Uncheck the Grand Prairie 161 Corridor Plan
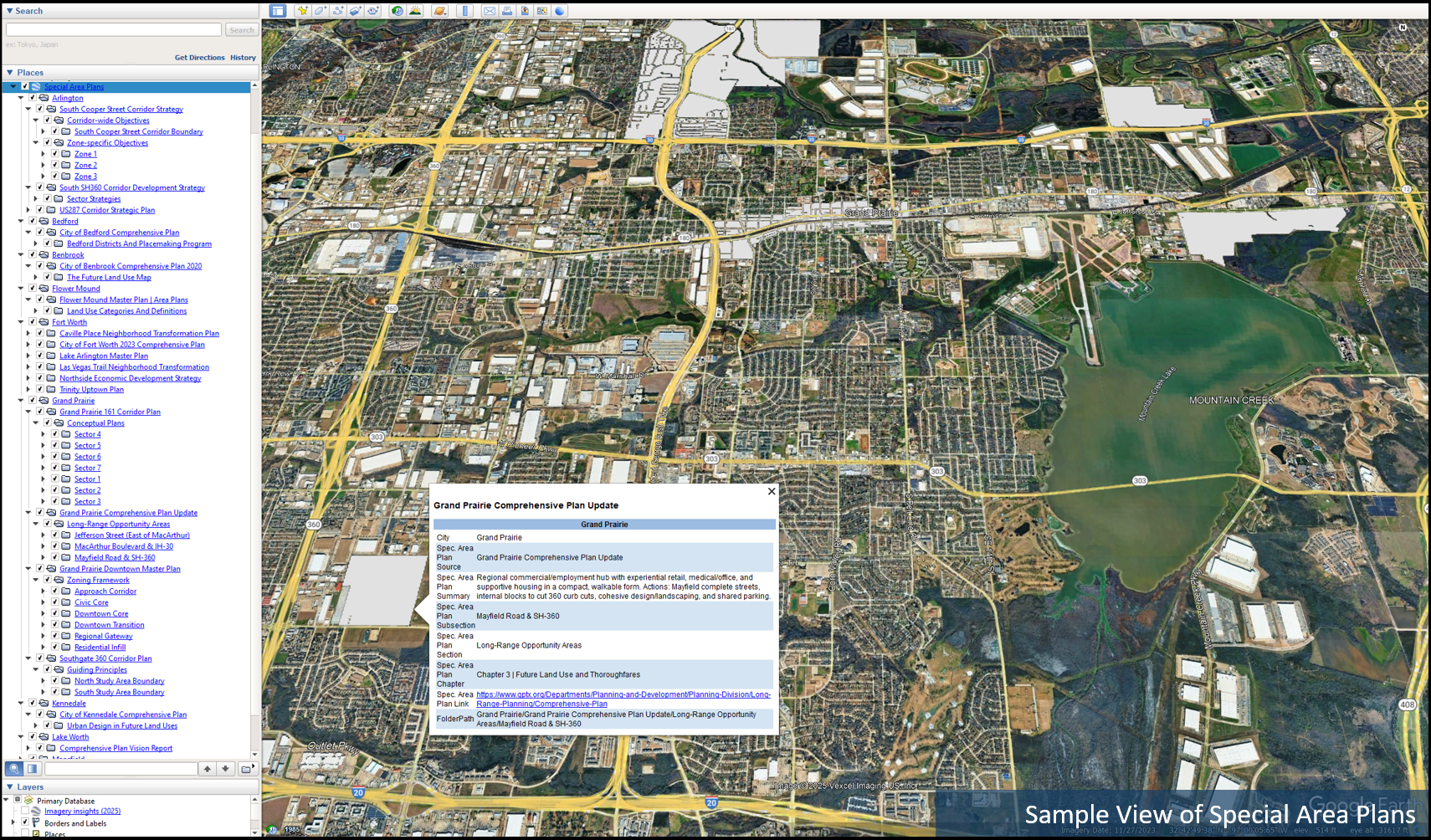The image size is (1431, 840). click(39, 412)
